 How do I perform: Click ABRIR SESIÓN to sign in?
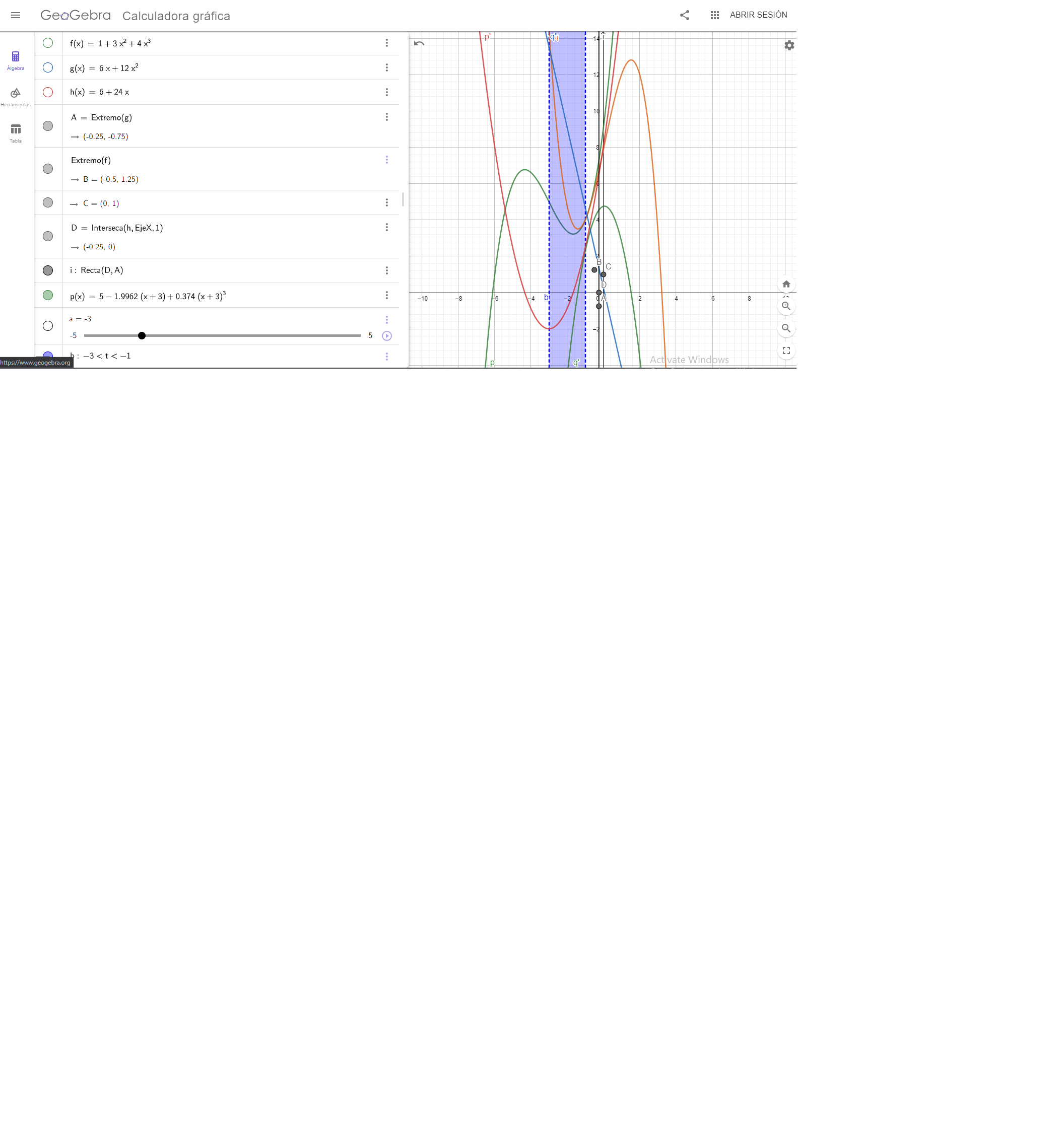coord(758,15)
